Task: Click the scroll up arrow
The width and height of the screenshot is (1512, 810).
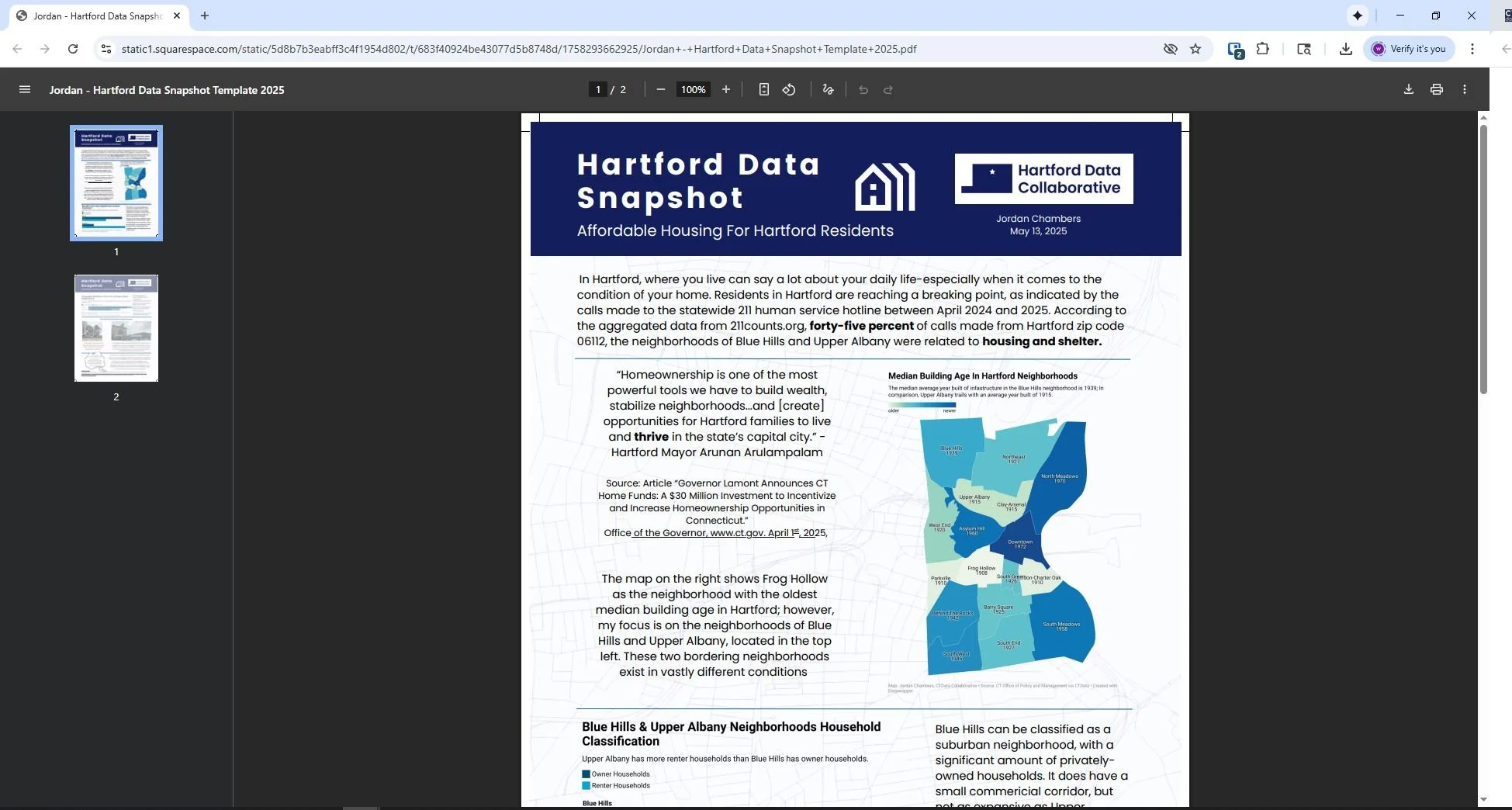Action: tap(1483, 118)
